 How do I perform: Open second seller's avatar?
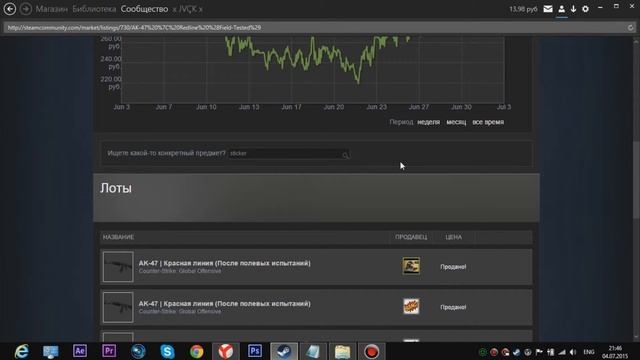pyautogui.click(x=411, y=307)
